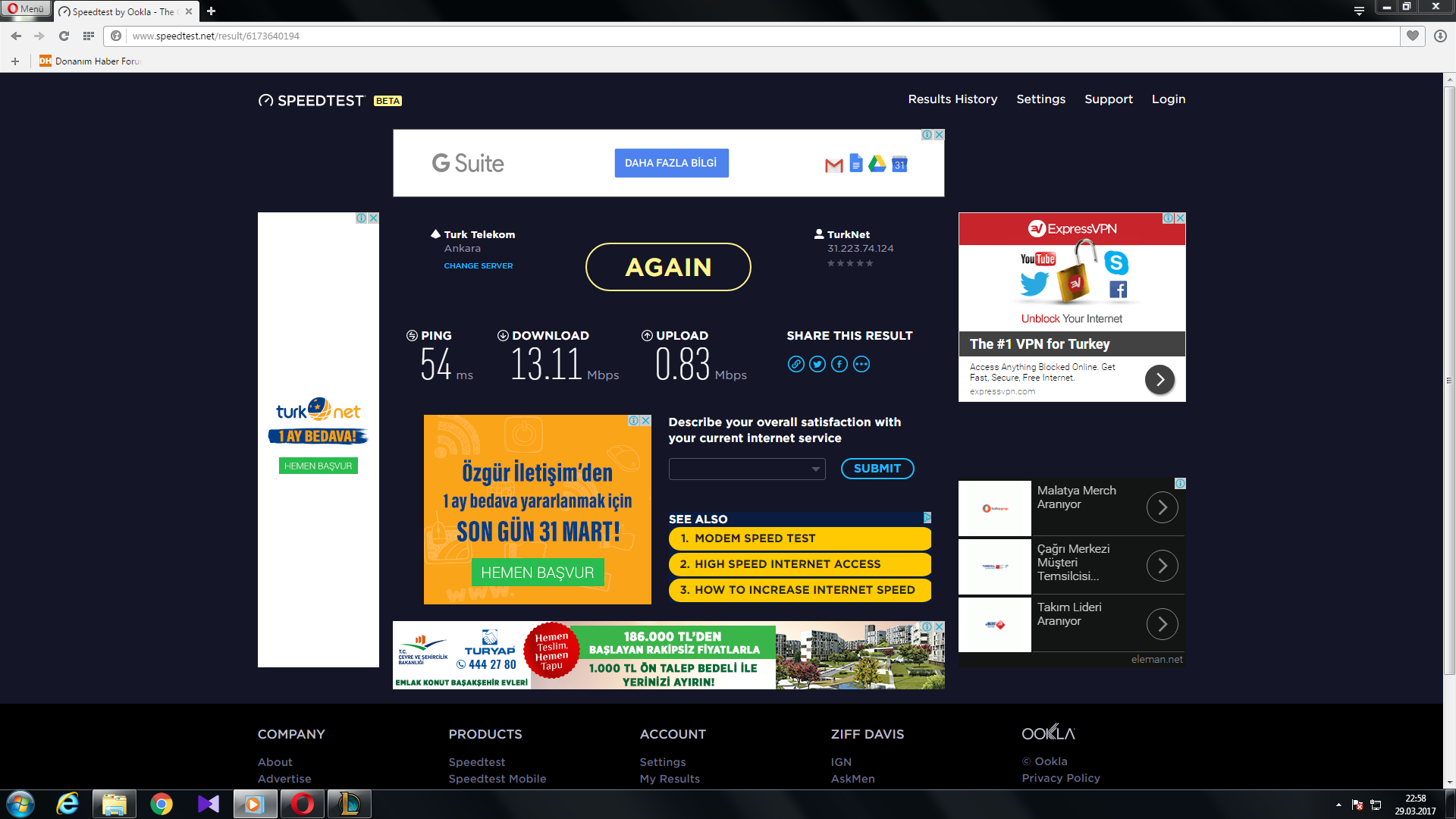Open the satisfaction rating dropdown
Screen dimensions: 1456x819
[747, 469]
